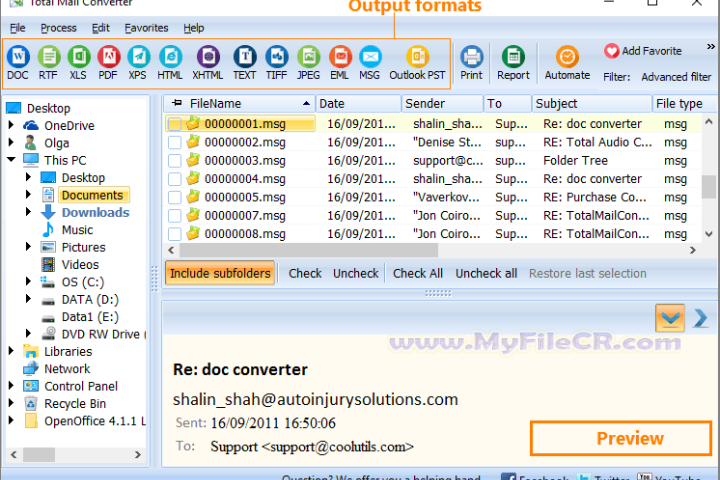Click folder tree horizontal scrollbar thumb
The height and width of the screenshot is (480, 720).
[39, 455]
